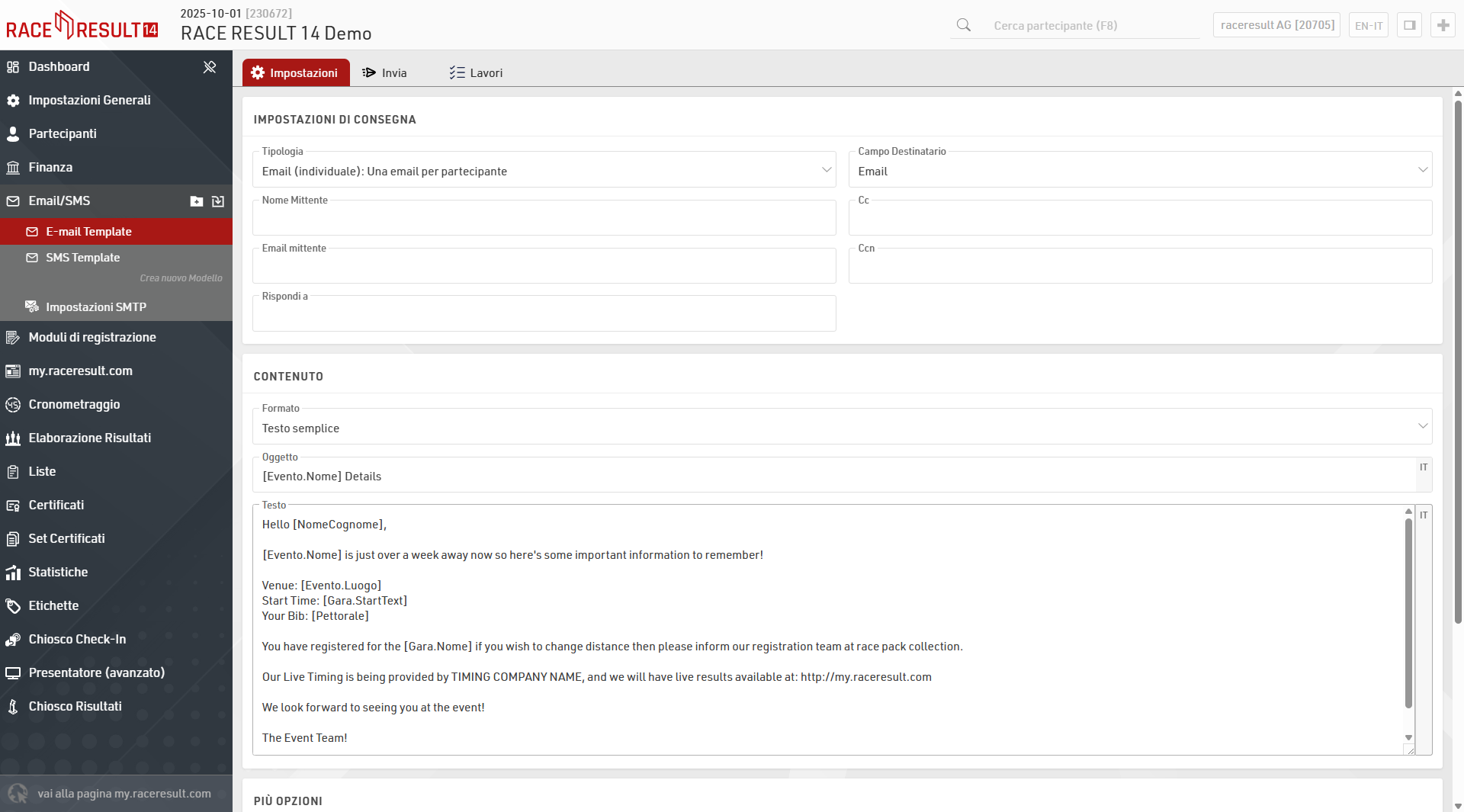The width and height of the screenshot is (1464, 812).
Task: Open the Statistiche sidebar section
Action: [58, 572]
